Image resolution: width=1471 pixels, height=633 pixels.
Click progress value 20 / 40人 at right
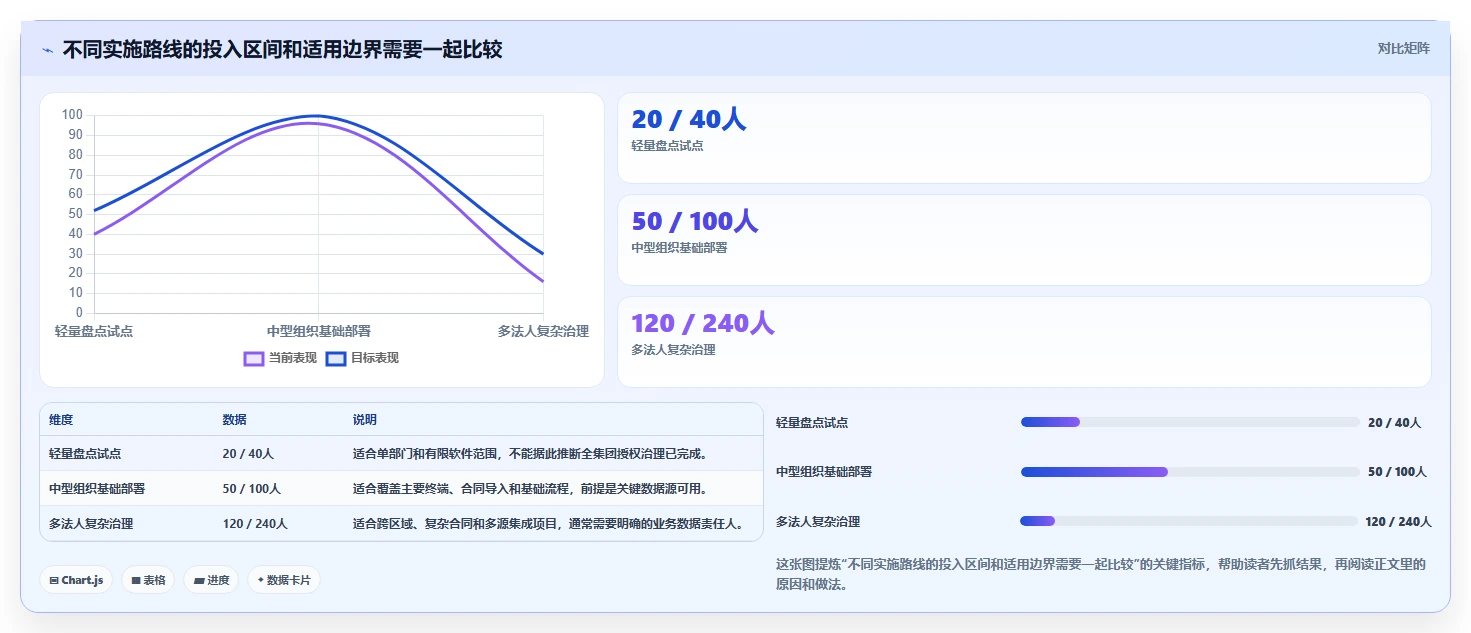(x=1394, y=423)
